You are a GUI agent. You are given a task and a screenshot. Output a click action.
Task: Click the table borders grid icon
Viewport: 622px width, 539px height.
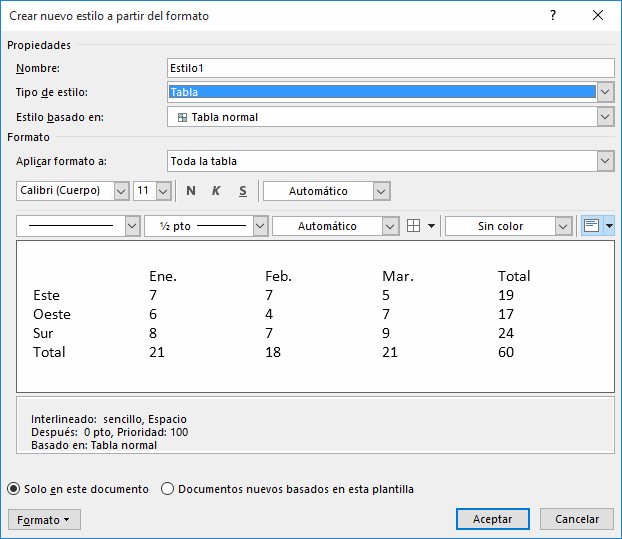[x=414, y=226]
